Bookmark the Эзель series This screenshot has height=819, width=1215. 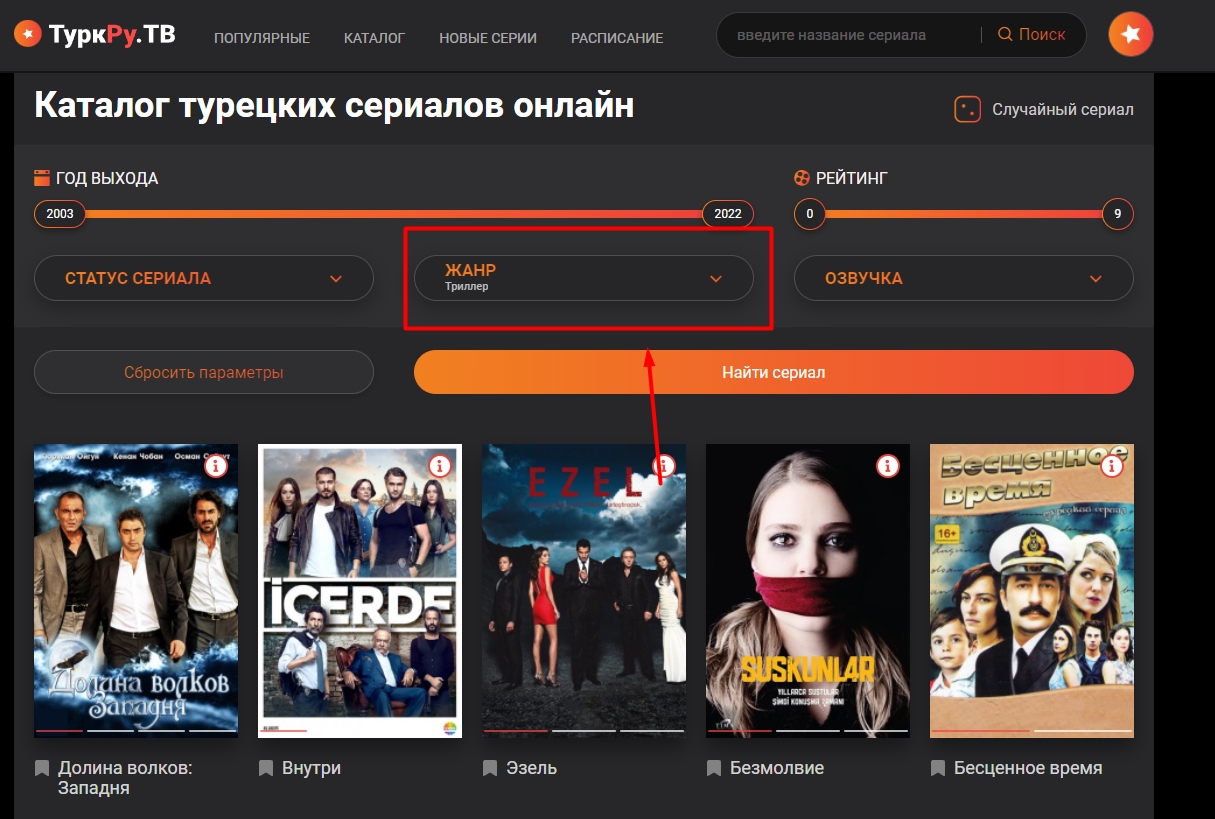(x=490, y=768)
